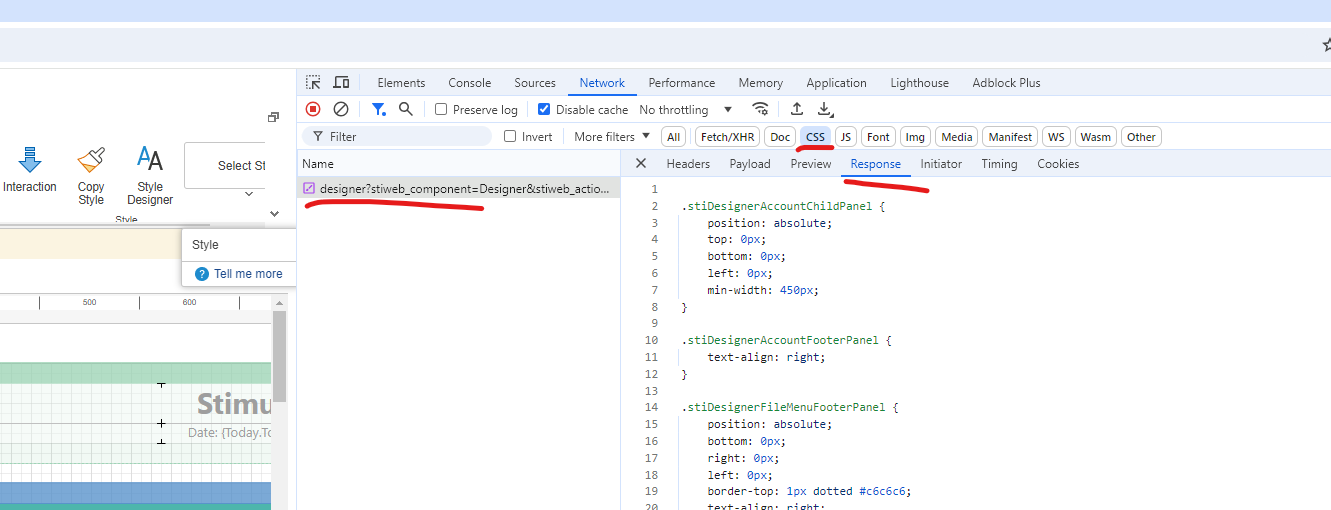1331x510 pixels.
Task: Stop recording network log
Action: [x=313, y=109]
